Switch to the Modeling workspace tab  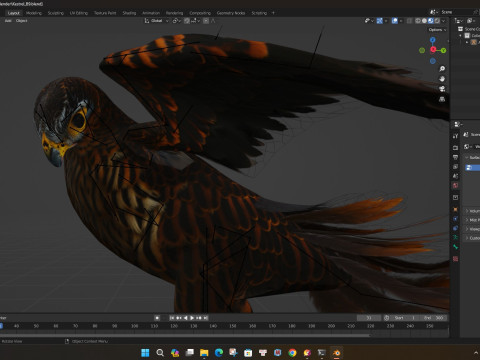pyautogui.click(x=34, y=13)
